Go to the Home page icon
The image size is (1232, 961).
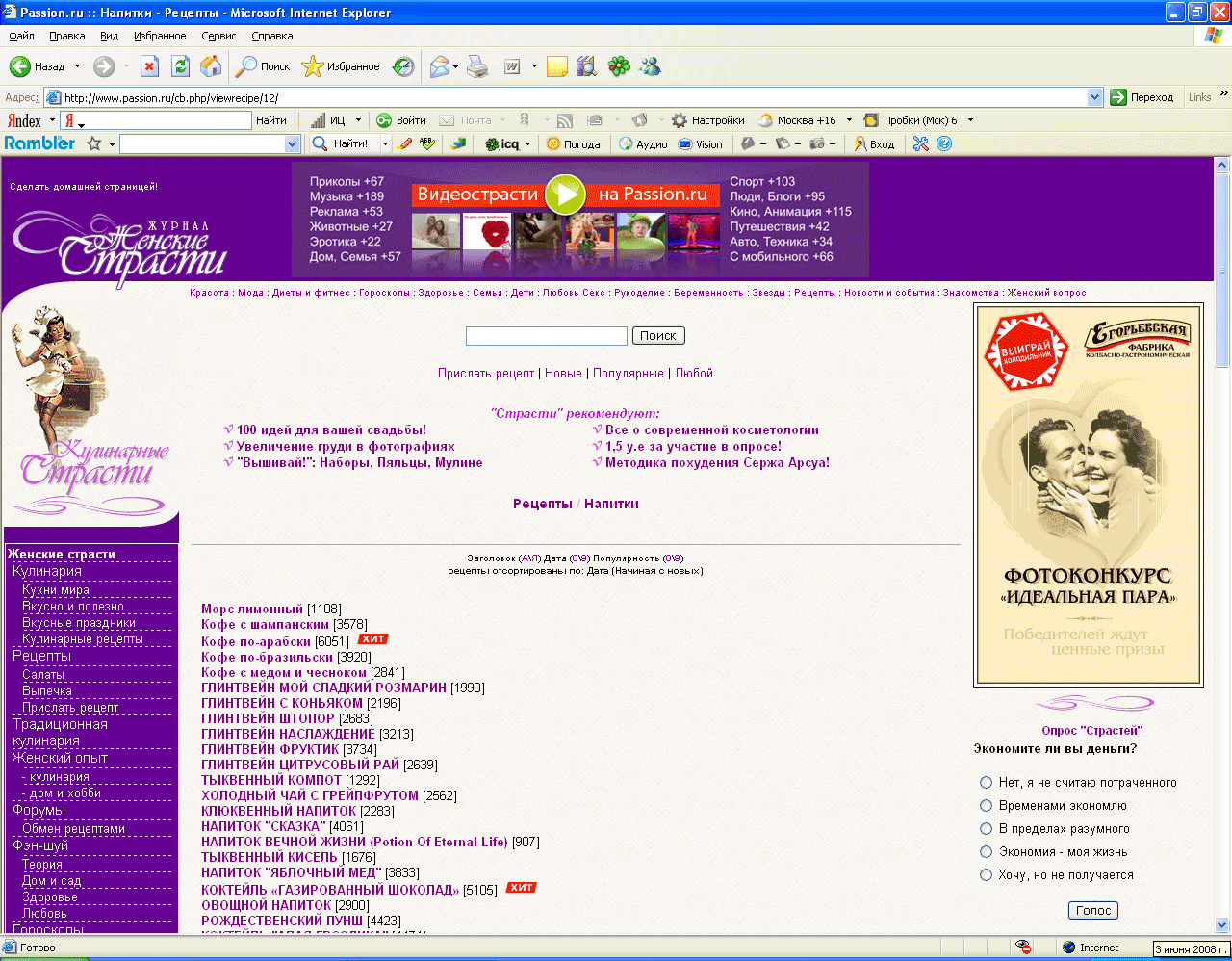point(211,66)
